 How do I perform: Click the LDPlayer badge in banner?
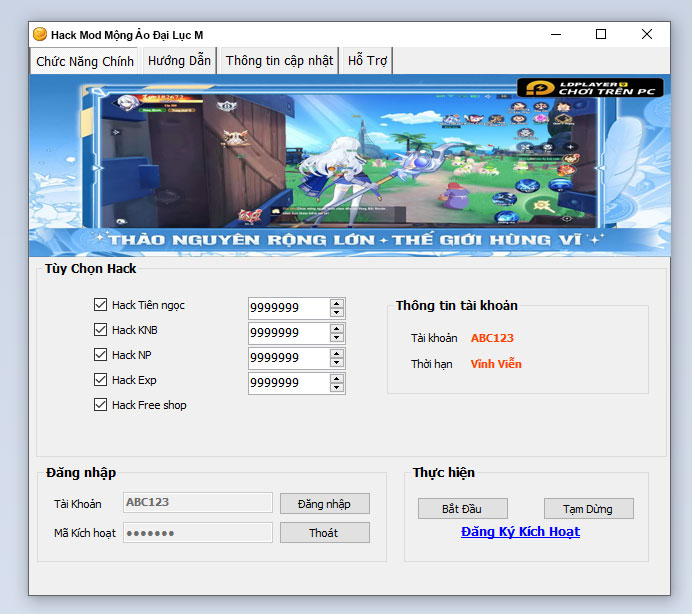[x=590, y=88]
